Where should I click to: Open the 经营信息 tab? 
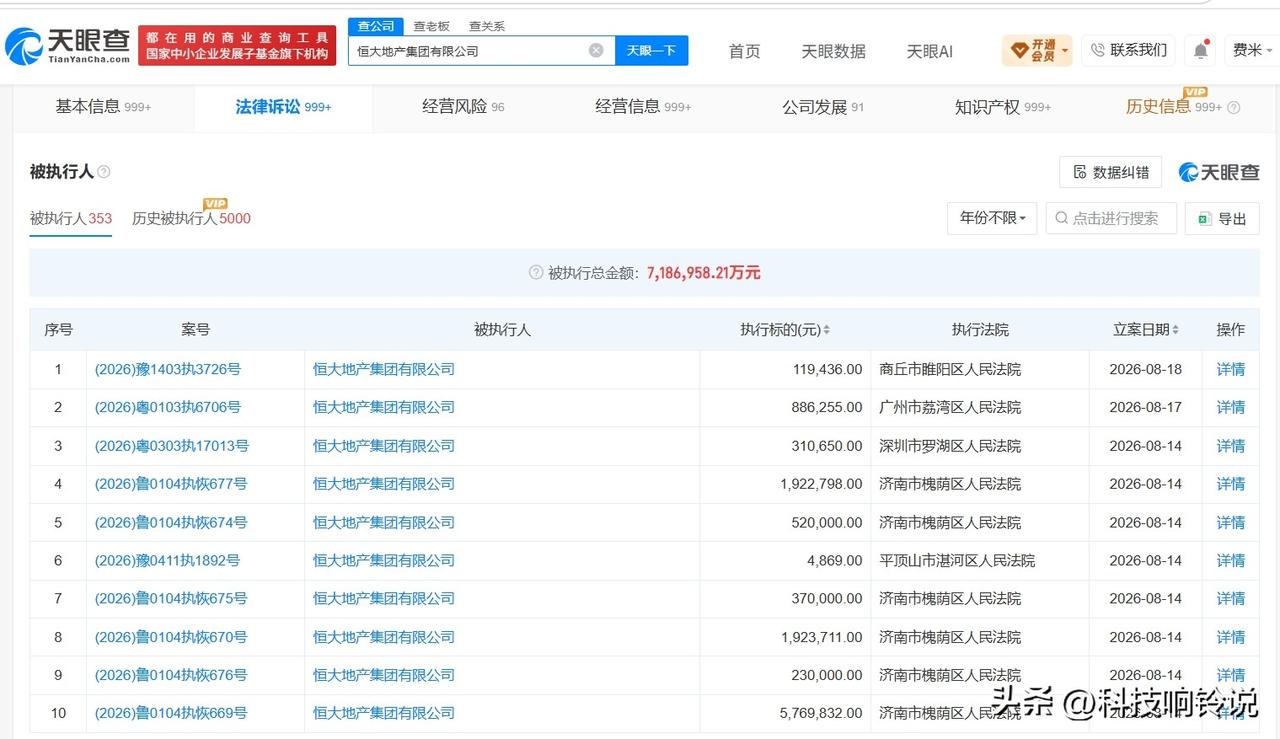click(x=643, y=107)
